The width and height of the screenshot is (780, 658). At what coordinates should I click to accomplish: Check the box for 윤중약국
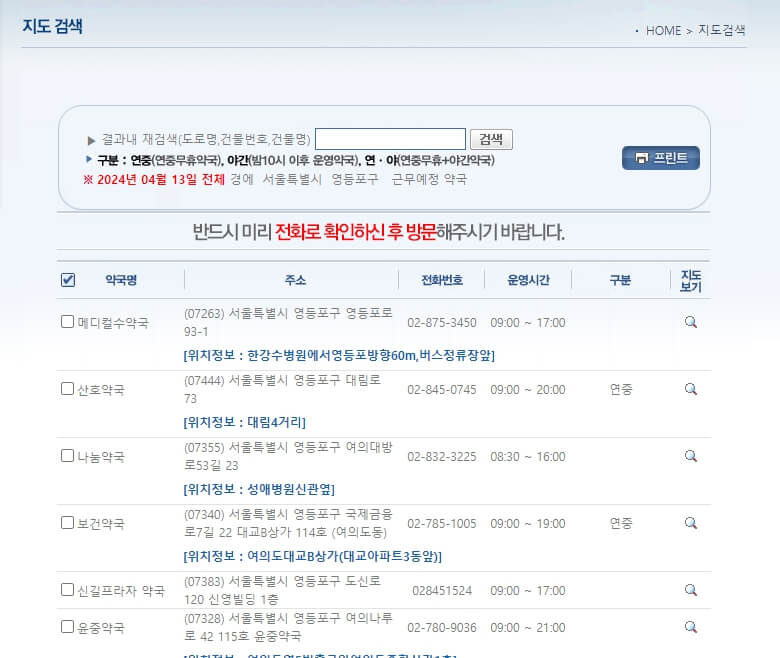pos(68,627)
